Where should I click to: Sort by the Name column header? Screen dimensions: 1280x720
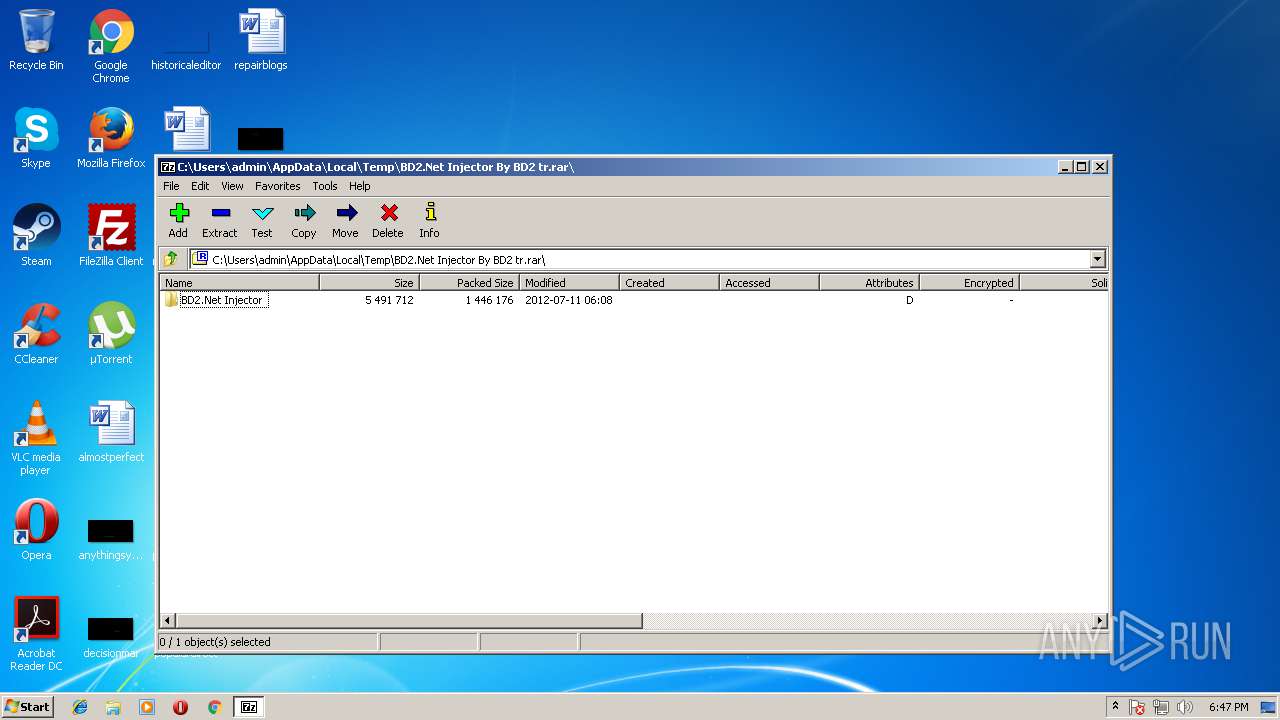point(240,283)
